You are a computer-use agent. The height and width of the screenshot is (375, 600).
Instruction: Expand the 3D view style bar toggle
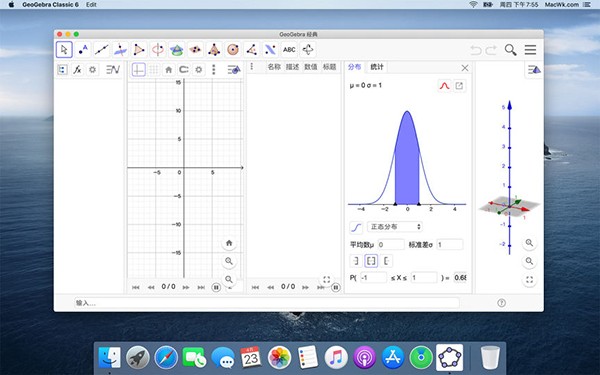tap(534, 70)
